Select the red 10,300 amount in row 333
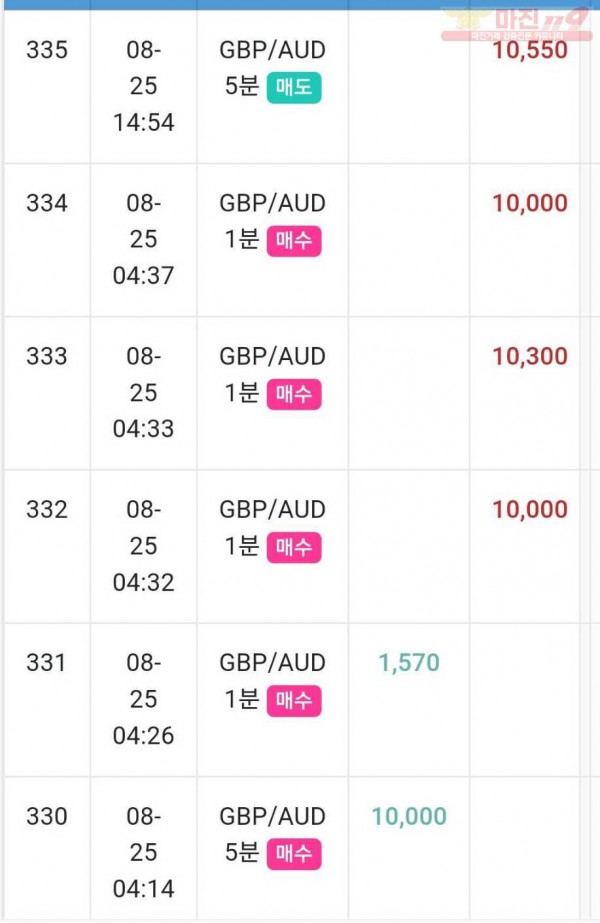 click(530, 356)
